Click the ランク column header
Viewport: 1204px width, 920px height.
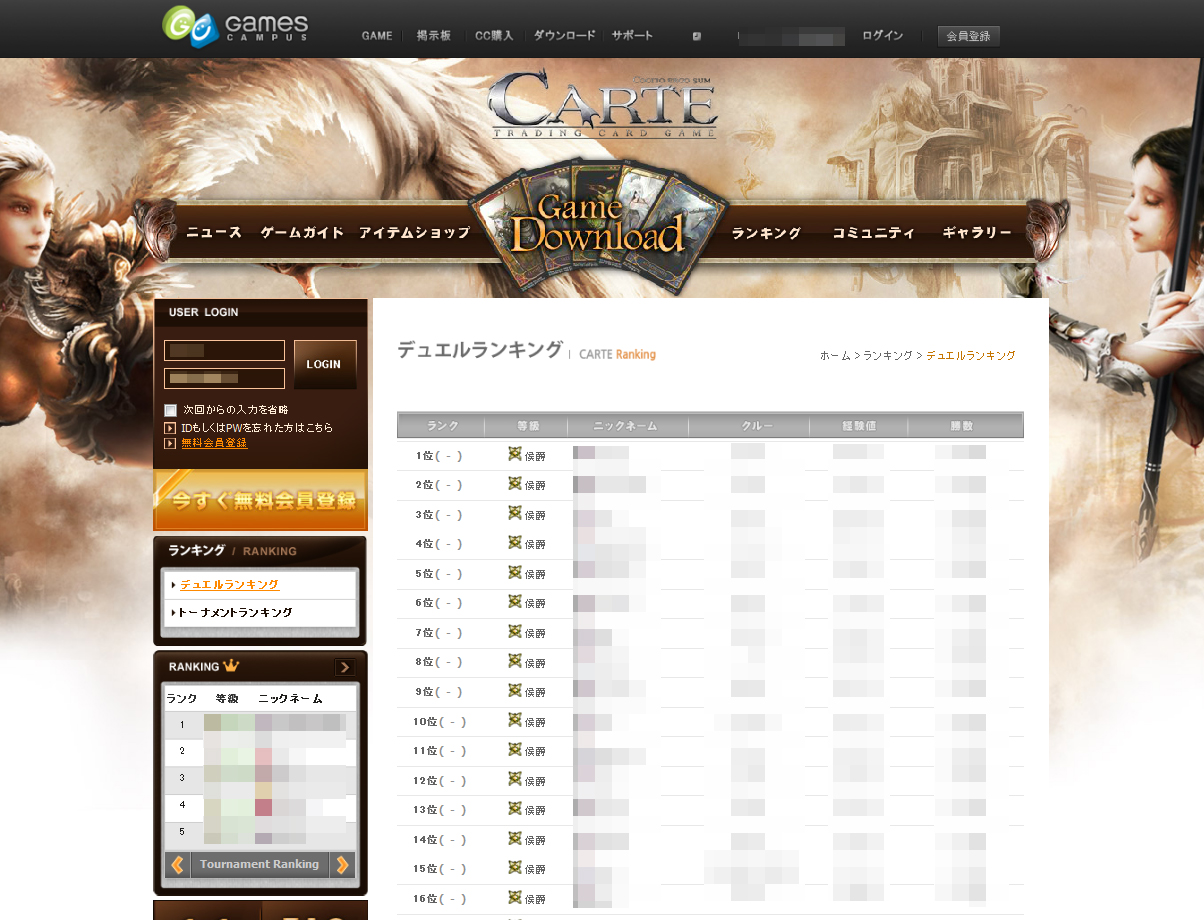[441, 425]
